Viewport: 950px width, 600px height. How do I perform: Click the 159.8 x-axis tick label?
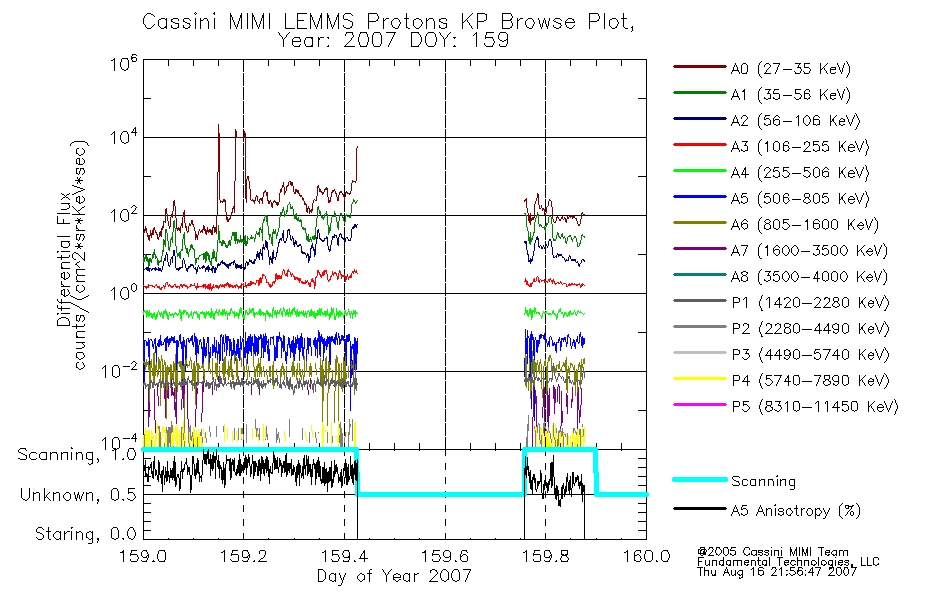(x=545, y=556)
